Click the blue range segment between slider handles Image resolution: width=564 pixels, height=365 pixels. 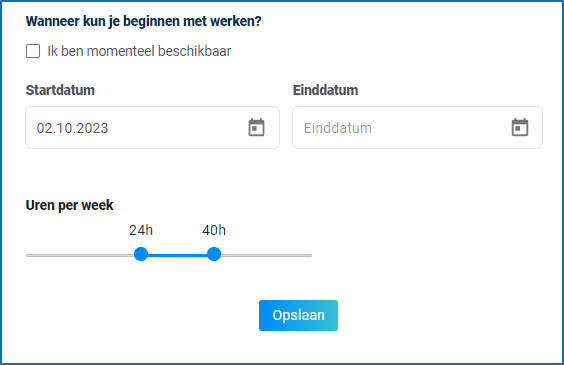(x=177, y=255)
